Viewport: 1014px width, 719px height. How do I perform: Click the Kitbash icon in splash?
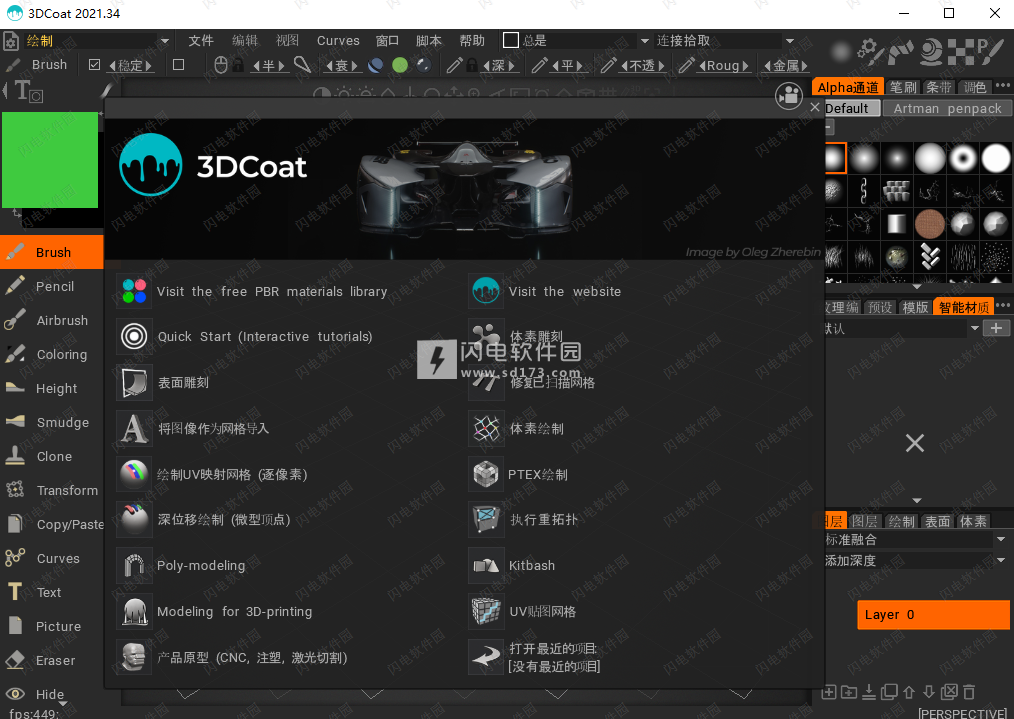tap(486, 565)
